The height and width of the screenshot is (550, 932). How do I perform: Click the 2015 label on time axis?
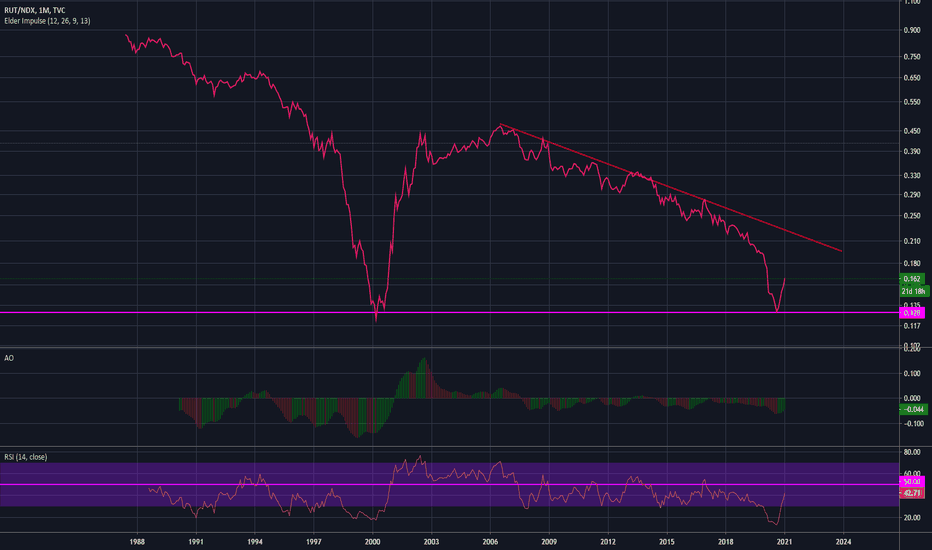coord(667,542)
